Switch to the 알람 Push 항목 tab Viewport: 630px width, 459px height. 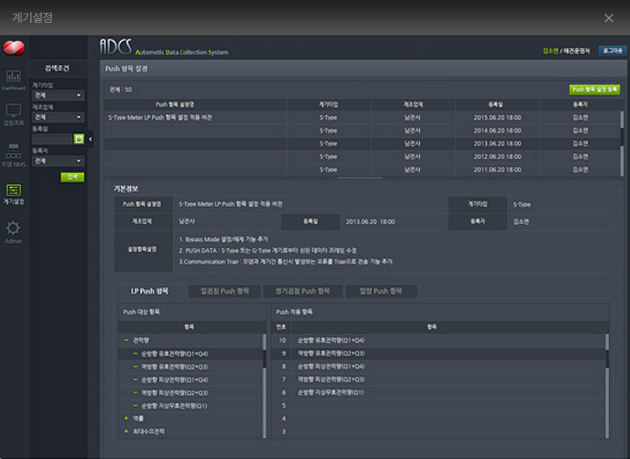tap(381, 291)
